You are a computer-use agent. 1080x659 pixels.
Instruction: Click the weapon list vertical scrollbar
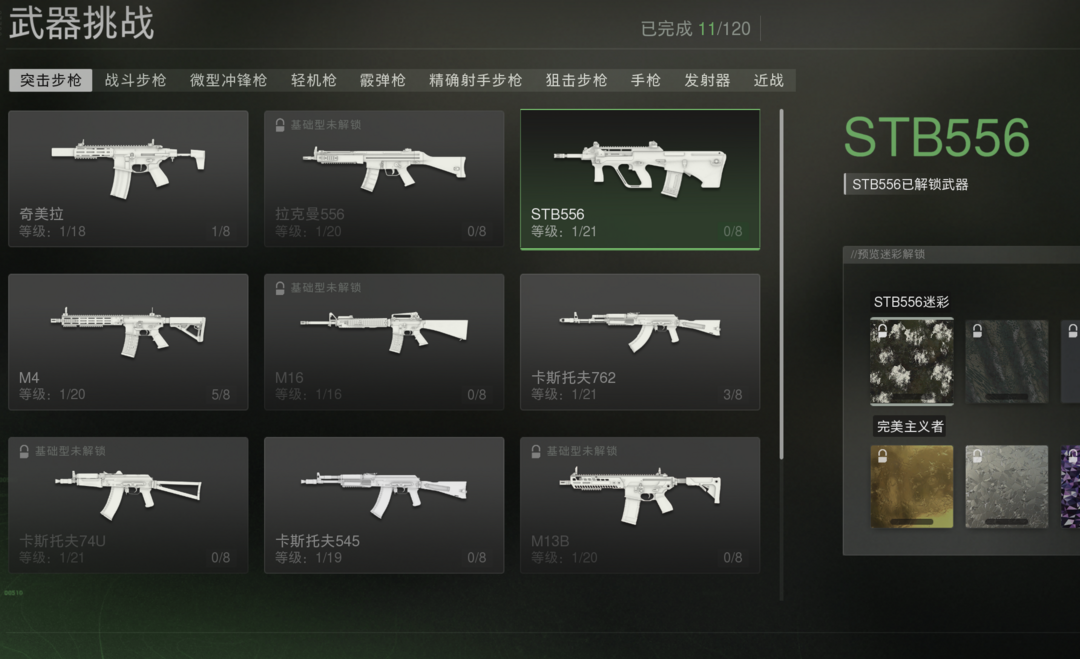coord(781,284)
